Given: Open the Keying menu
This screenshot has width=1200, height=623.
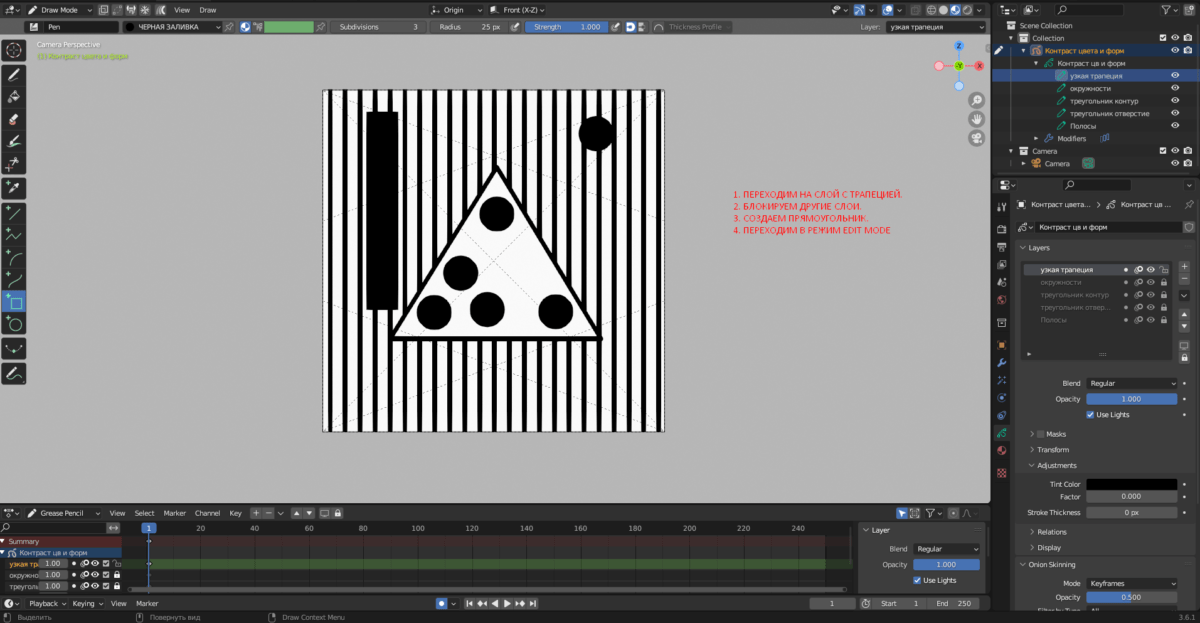Looking at the screenshot, I should coord(85,603).
